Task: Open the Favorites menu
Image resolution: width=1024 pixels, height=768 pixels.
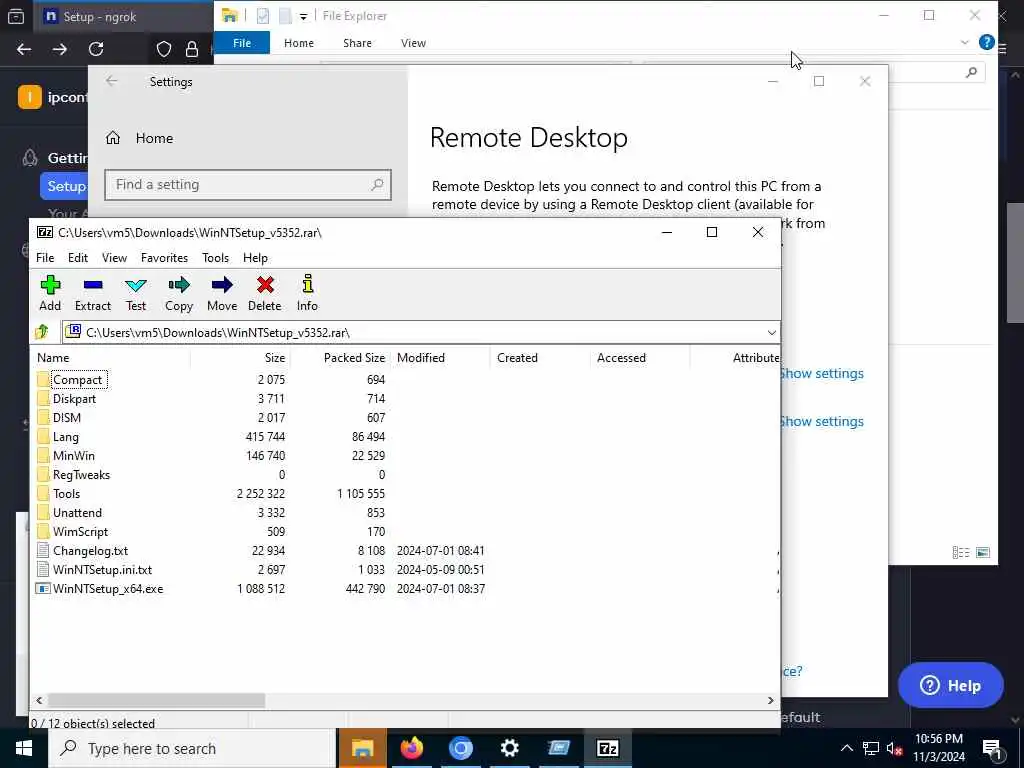Action: pyautogui.click(x=165, y=258)
